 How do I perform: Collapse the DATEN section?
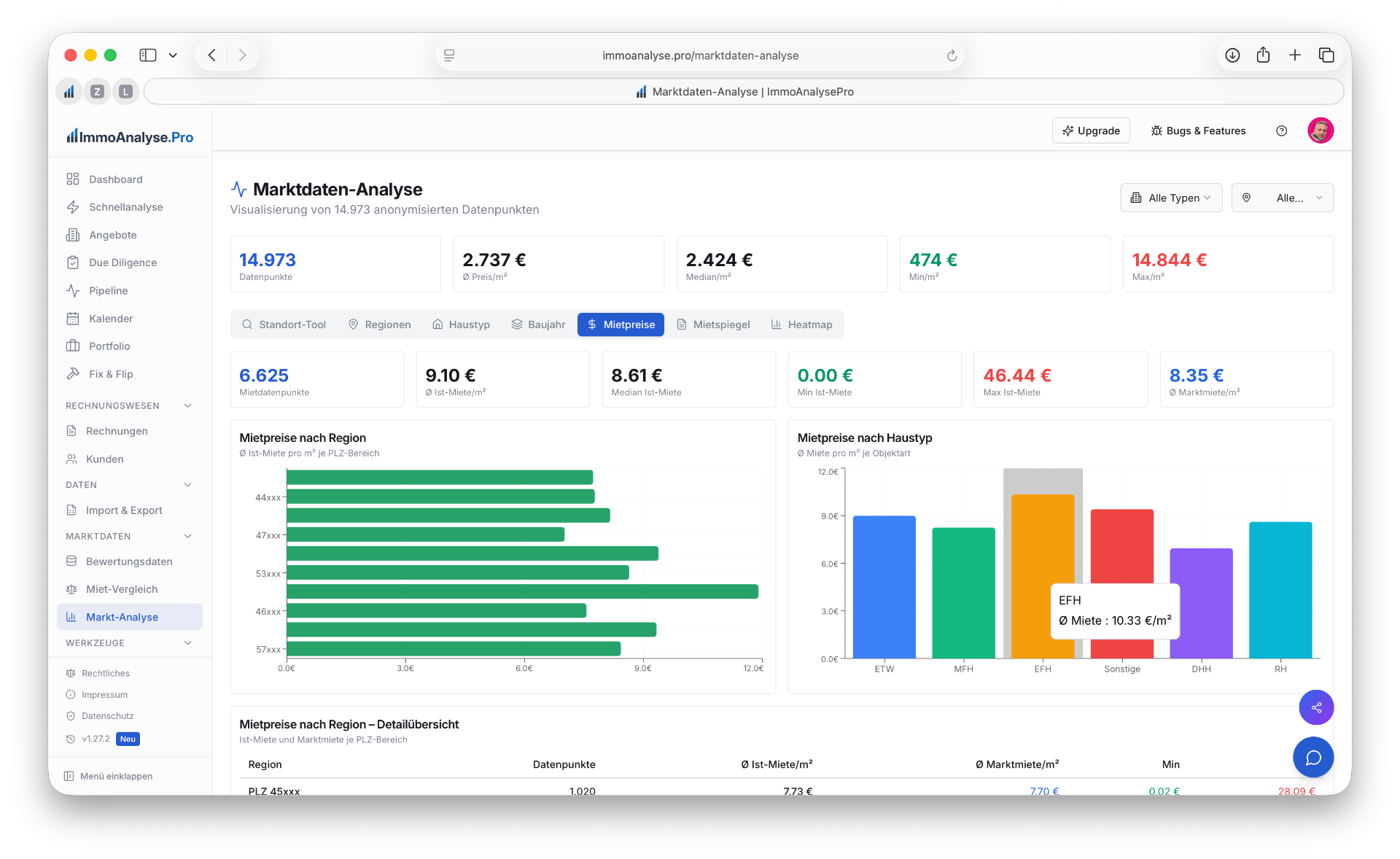[x=130, y=485]
